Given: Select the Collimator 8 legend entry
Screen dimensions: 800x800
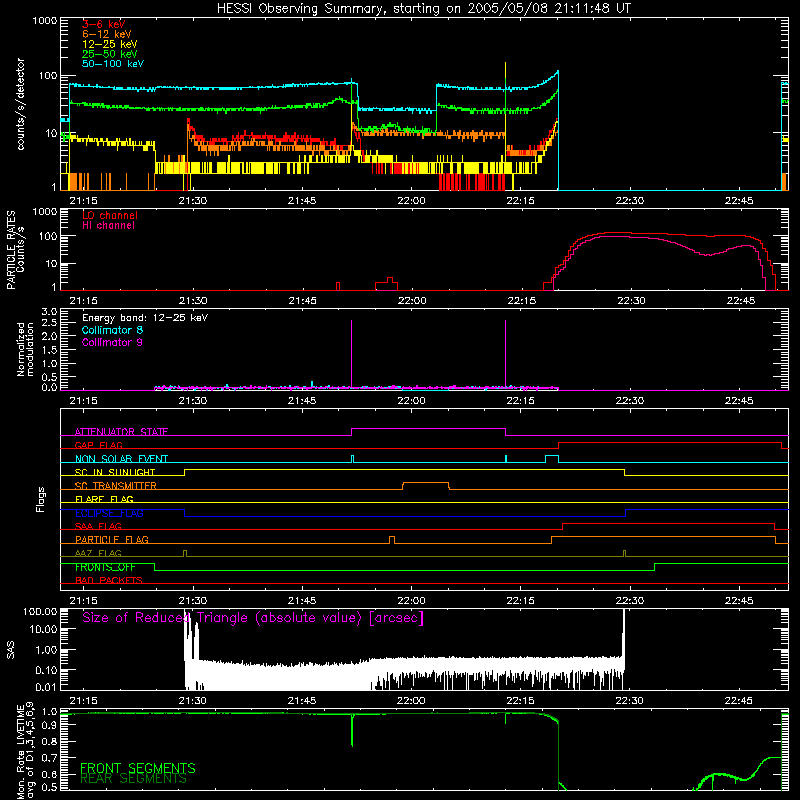Looking at the screenshot, I should pyautogui.click(x=112, y=330).
